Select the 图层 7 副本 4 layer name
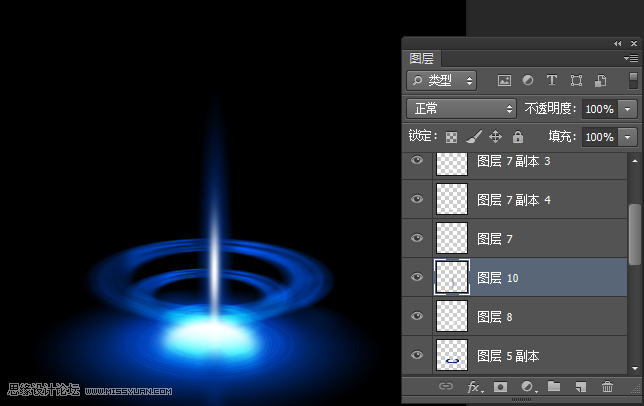644x406 pixels. (513, 200)
